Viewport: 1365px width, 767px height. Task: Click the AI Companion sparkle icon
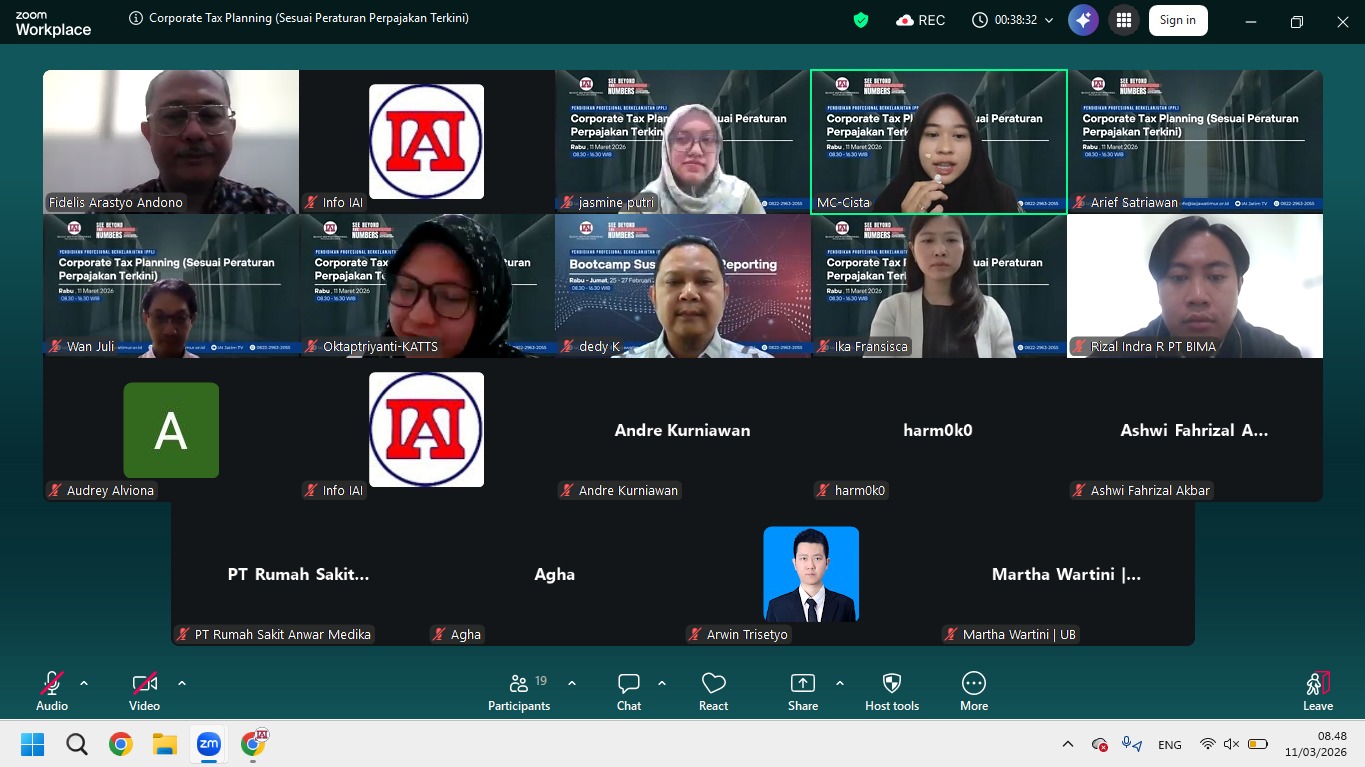[x=1083, y=20]
